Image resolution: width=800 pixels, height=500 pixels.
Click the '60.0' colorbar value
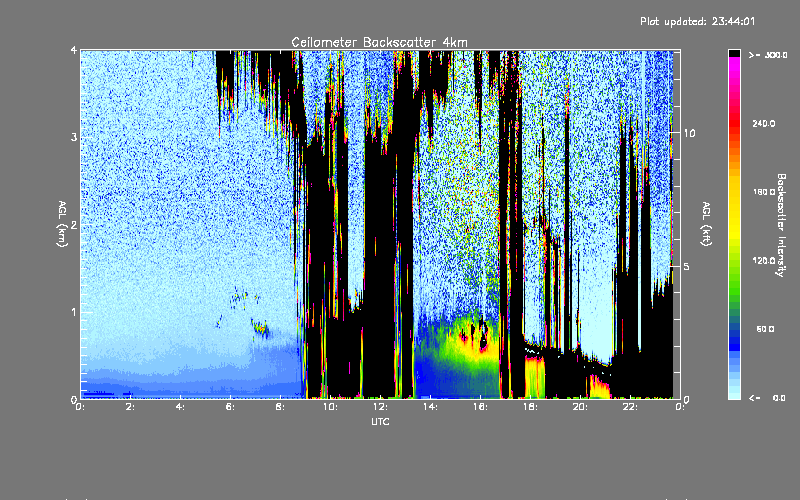(765, 329)
